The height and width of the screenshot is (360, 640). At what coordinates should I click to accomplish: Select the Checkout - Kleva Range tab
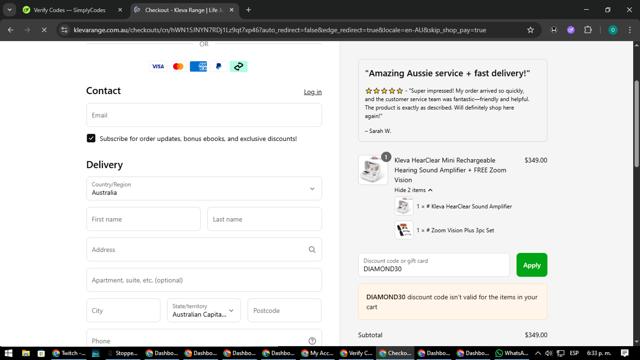(x=184, y=10)
